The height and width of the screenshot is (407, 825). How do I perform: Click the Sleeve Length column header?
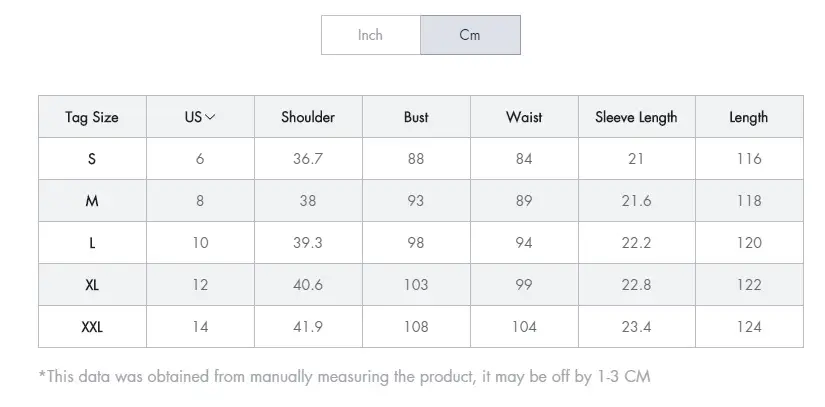pyautogui.click(x=637, y=117)
